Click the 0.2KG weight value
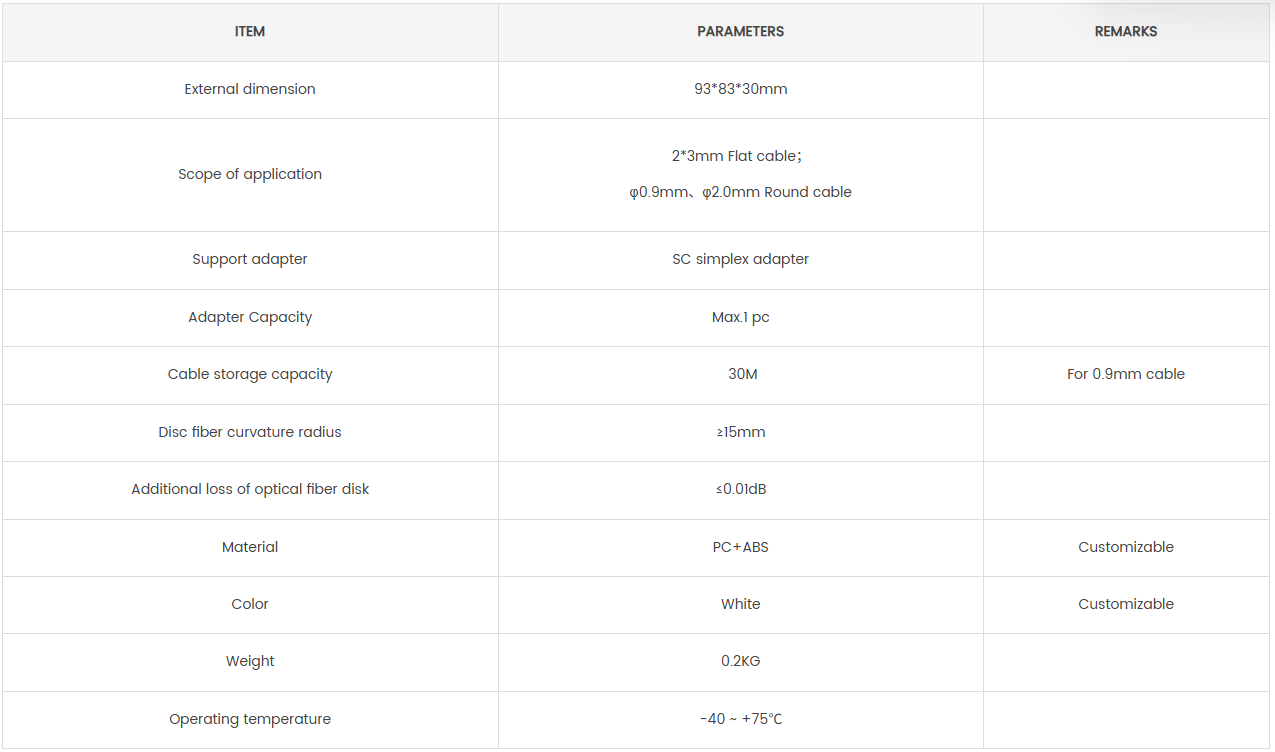This screenshot has height=752, width=1275. tap(741, 661)
